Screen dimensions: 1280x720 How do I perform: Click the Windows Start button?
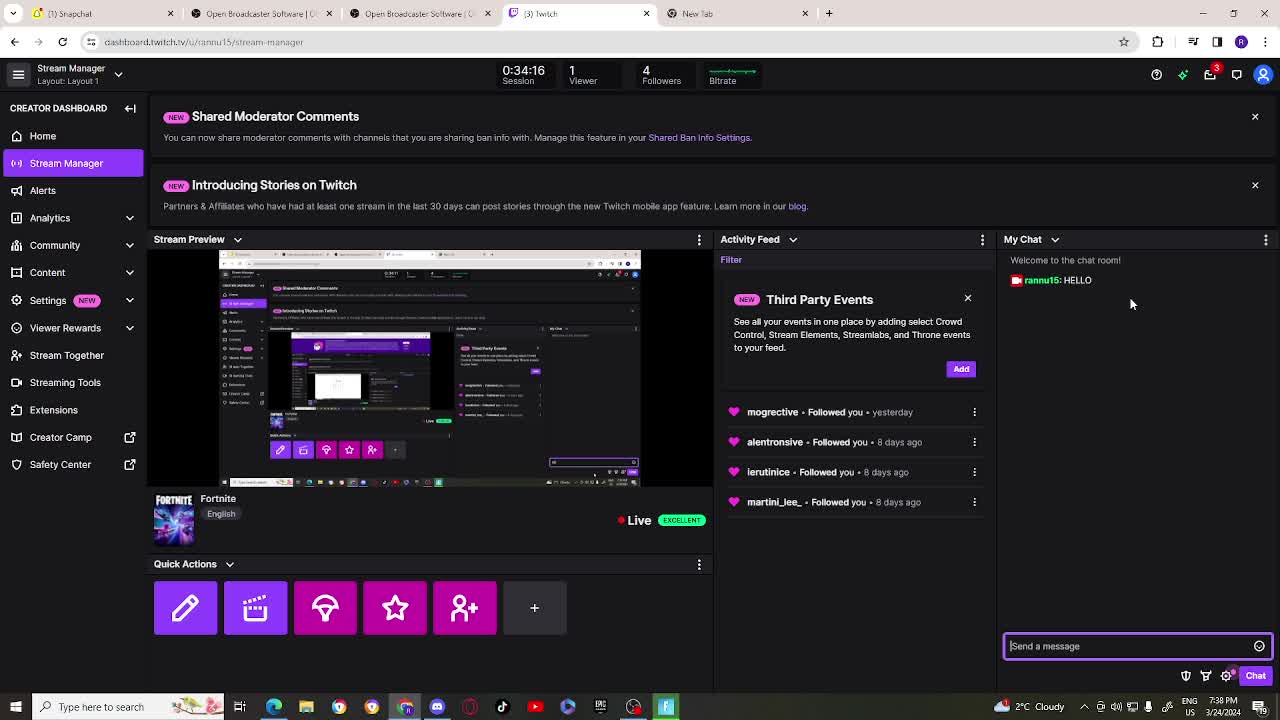point(15,707)
